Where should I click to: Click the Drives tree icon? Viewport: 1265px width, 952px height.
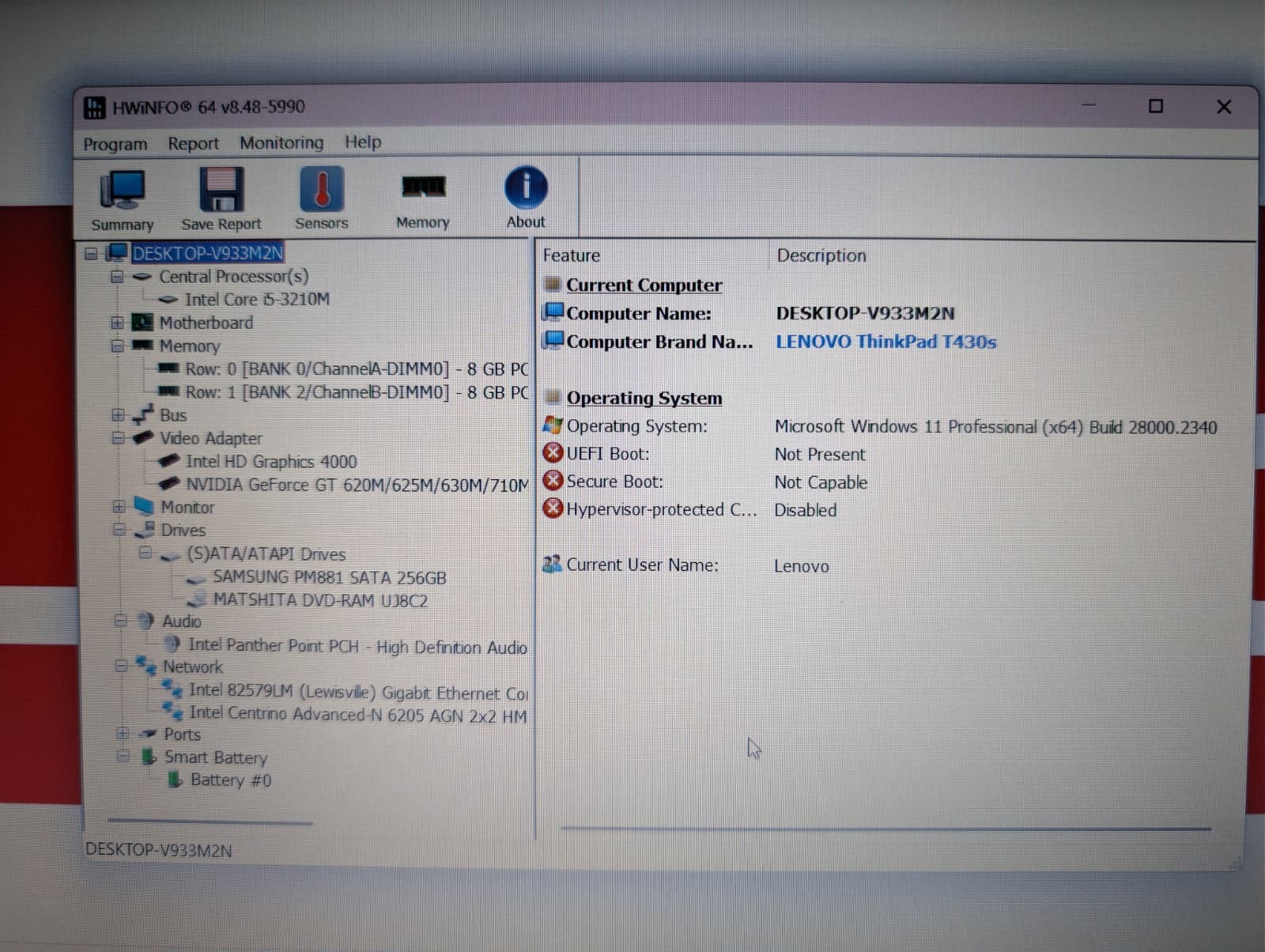click(x=145, y=530)
